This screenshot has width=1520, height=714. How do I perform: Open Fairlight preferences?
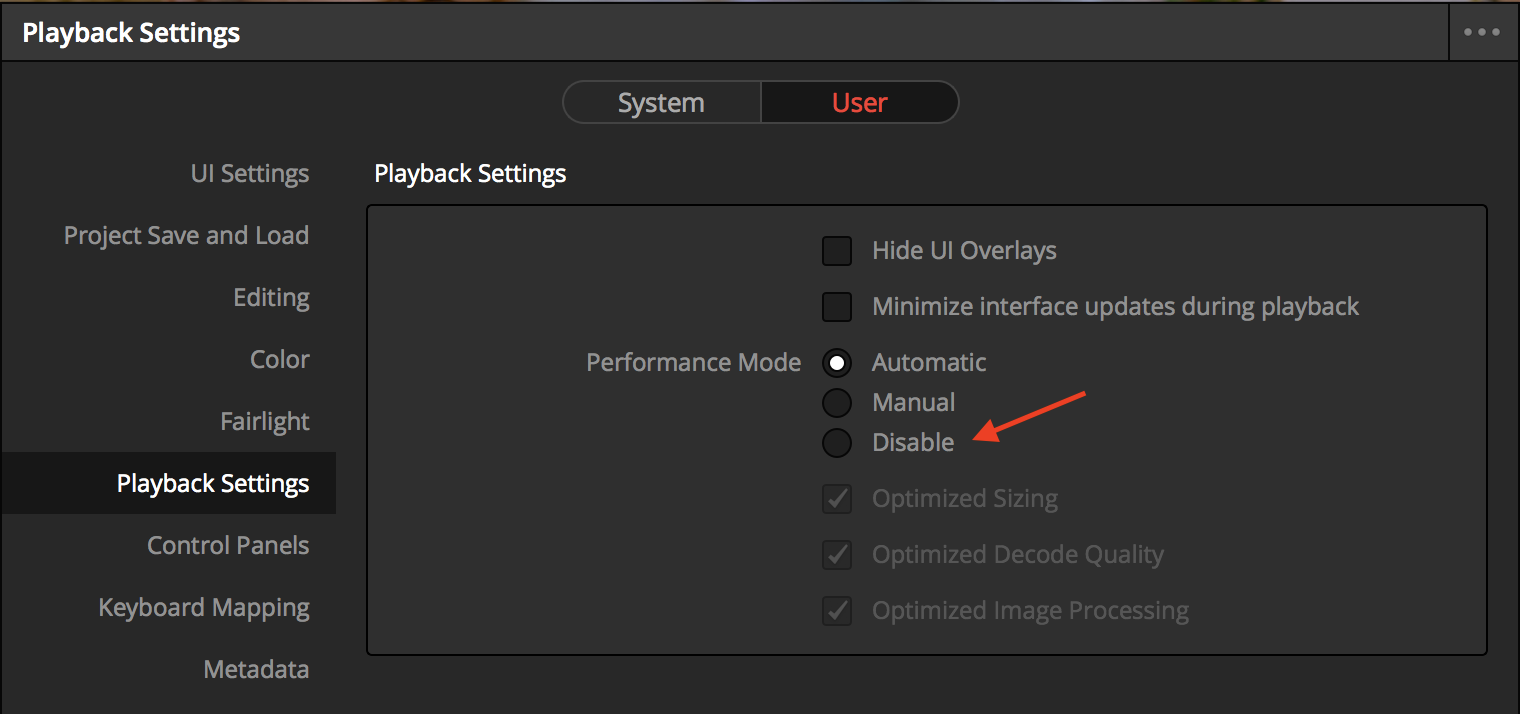(x=265, y=421)
